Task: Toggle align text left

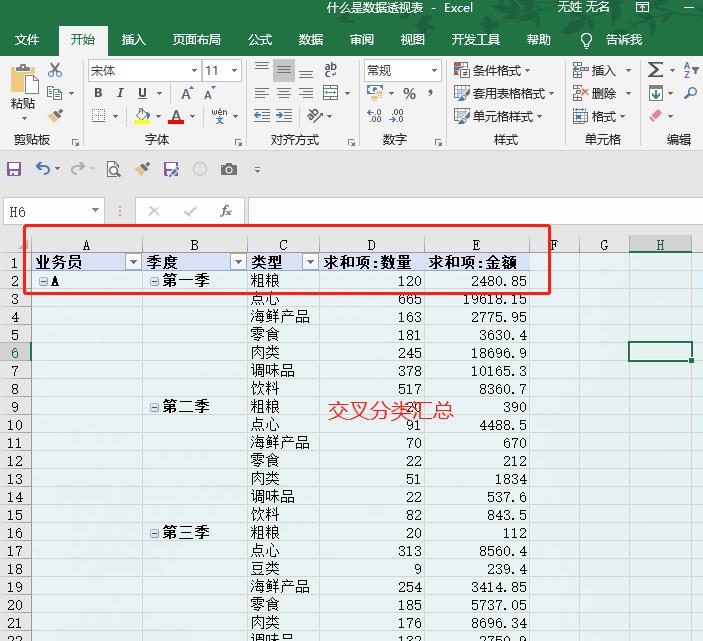Action: 262,93
